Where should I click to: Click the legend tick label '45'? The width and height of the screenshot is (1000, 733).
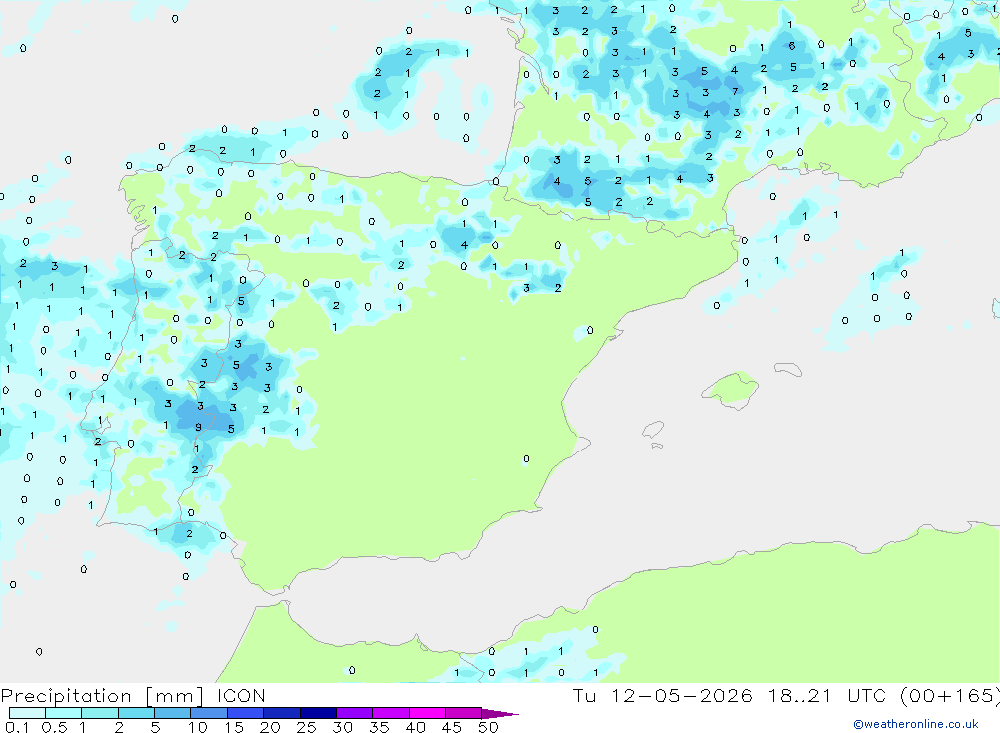click(452, 727)
